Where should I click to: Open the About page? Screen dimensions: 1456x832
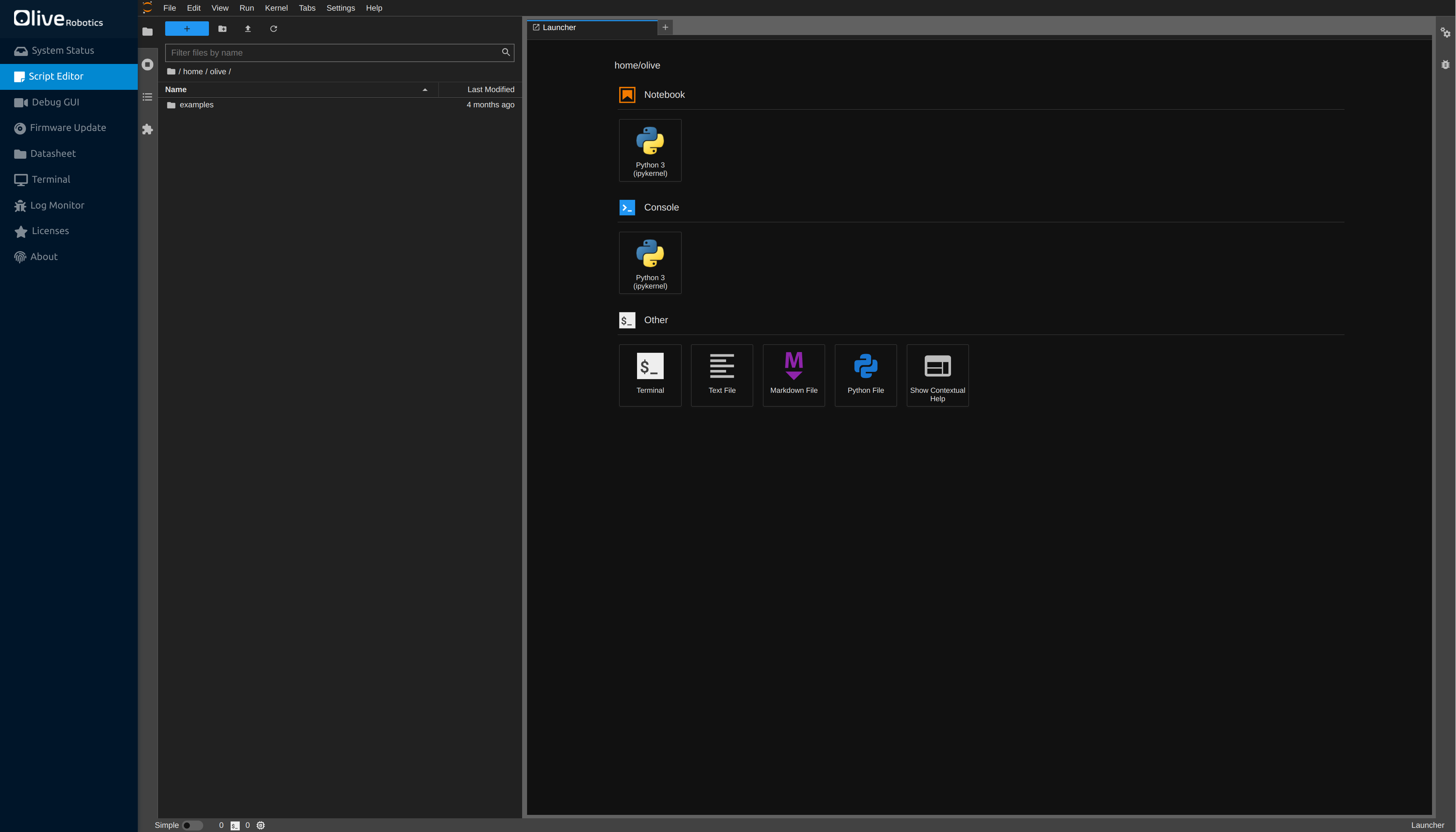coord(68,257)
